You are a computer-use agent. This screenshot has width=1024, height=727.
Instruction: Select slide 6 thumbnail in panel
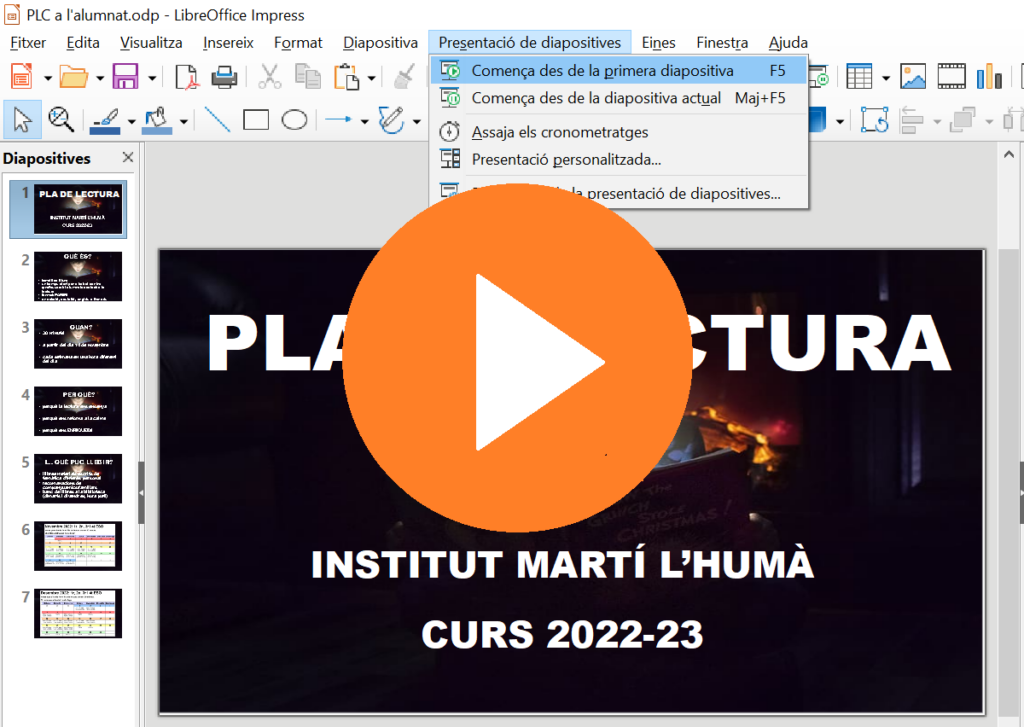(78, 545)
